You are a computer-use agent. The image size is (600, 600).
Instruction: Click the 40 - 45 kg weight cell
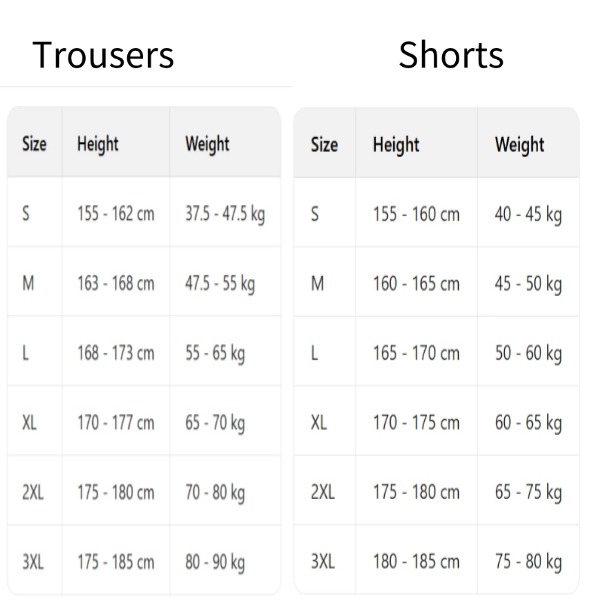(528, 214)
